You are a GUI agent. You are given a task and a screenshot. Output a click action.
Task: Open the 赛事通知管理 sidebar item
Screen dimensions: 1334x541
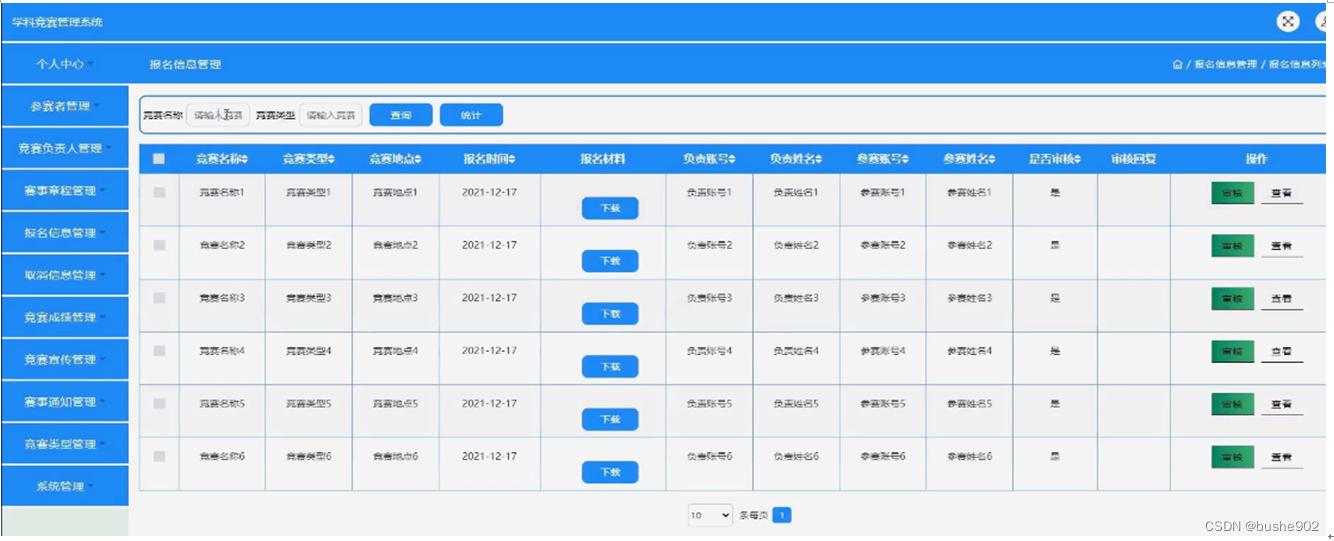coord(65,402)
